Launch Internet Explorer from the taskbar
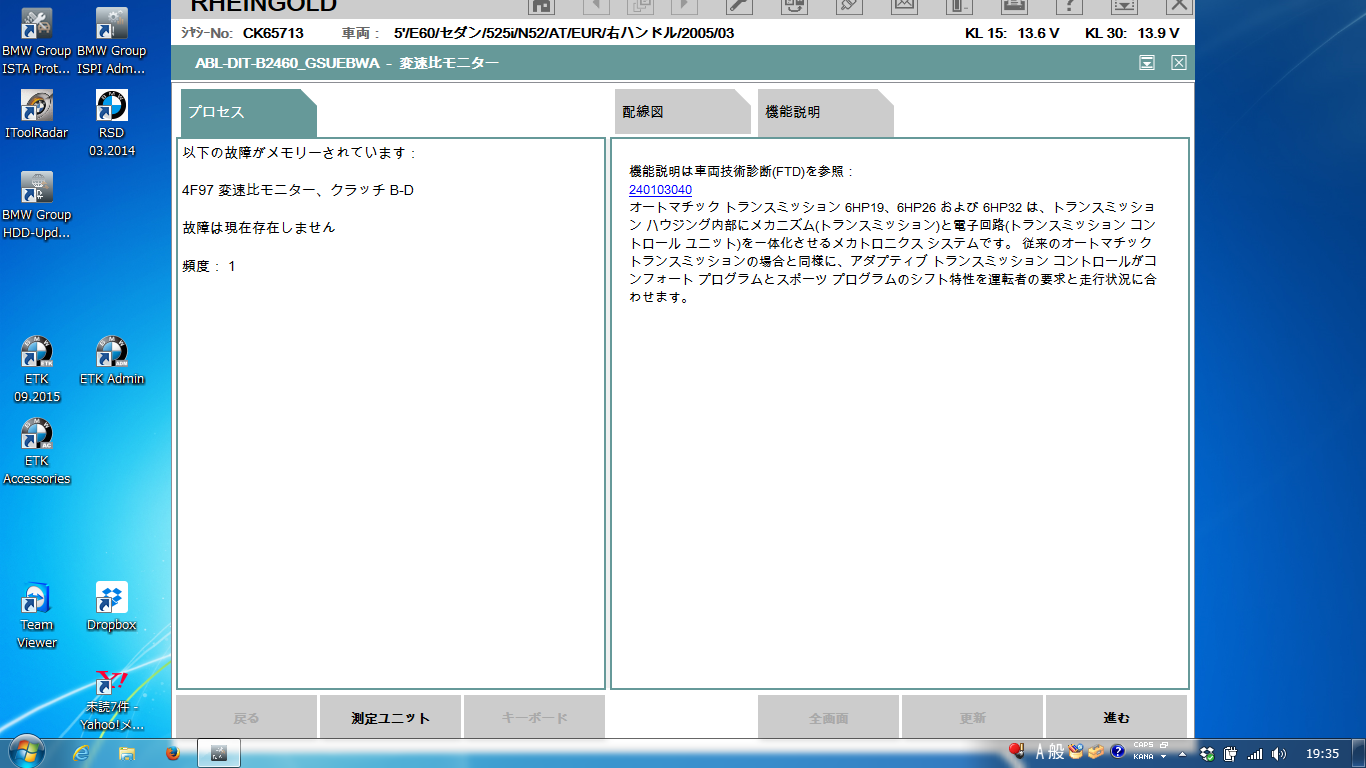The width and height of the screenshot is (1366, 768). coord(82,753)
